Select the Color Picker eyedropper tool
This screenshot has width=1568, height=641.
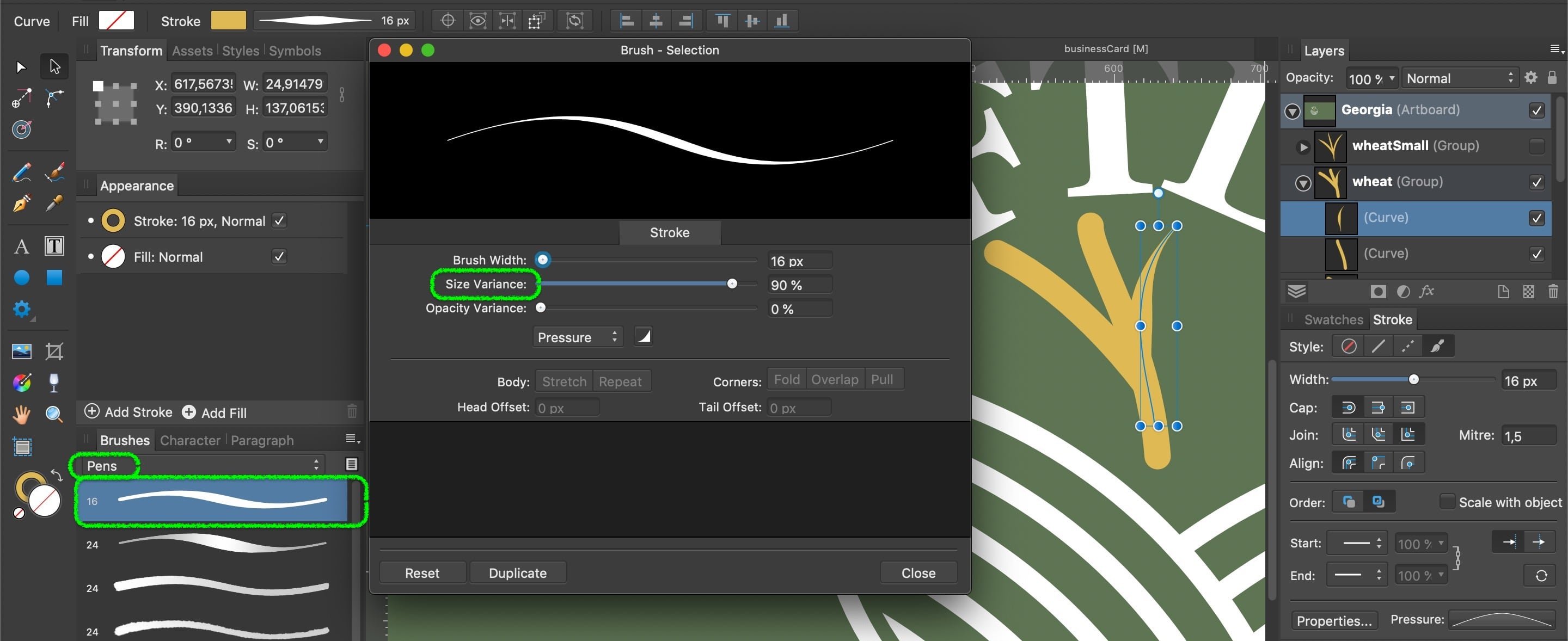point(54,203)
